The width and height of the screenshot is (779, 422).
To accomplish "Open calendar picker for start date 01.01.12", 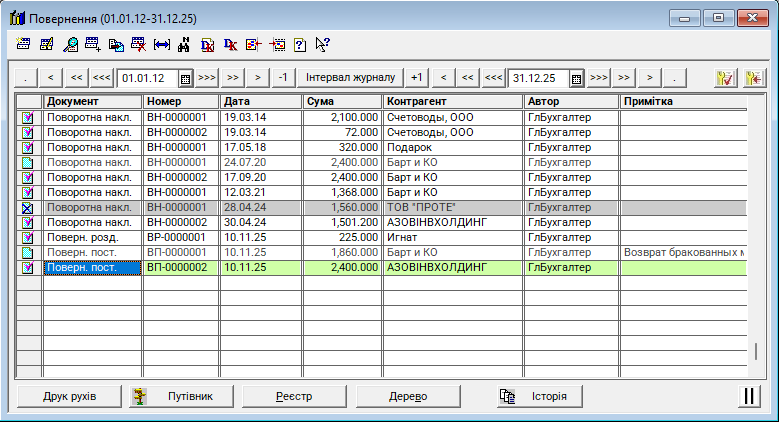I will tap(185, 78).
